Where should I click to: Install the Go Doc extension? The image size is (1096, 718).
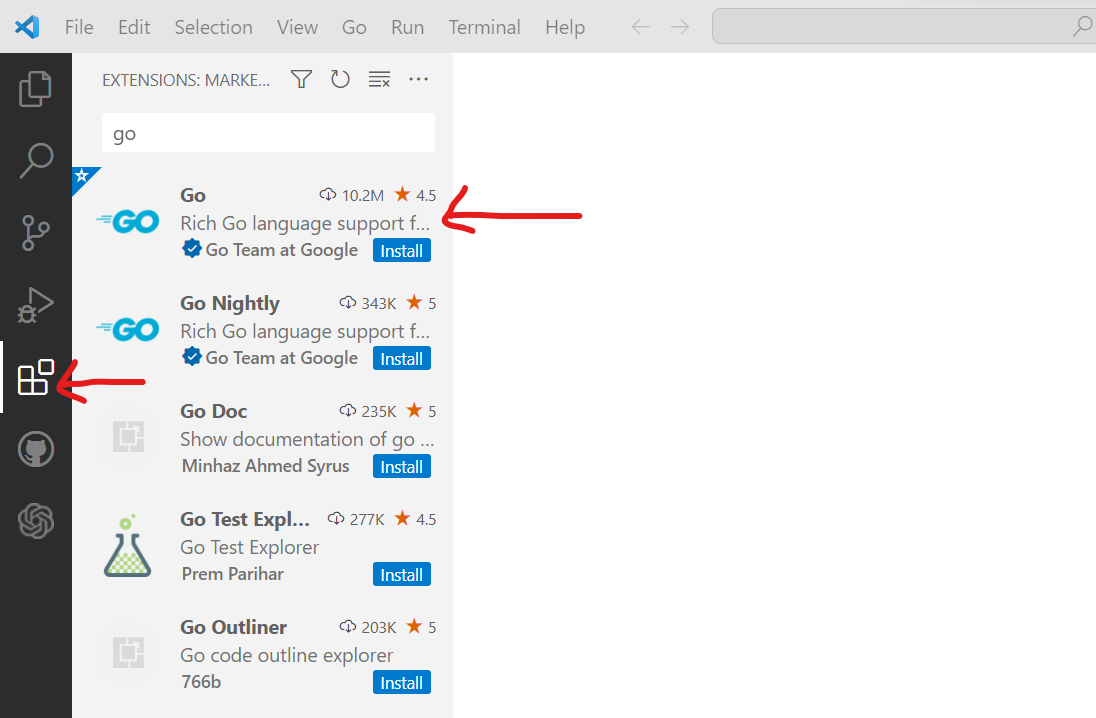coord(402,466)
